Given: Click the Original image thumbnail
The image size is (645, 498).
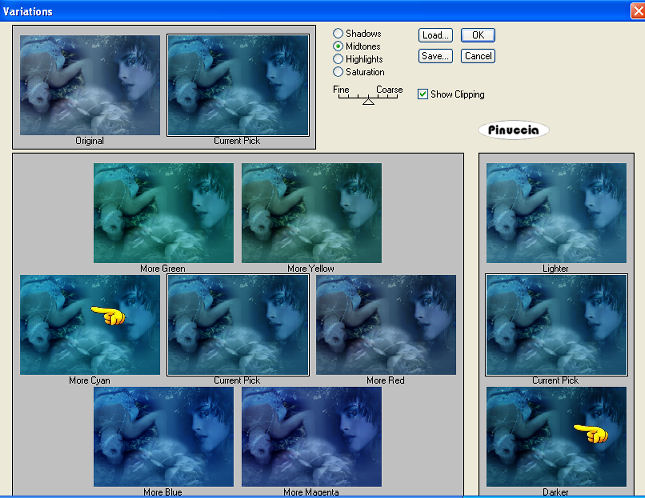Looking at the screenshot, I should click(90, 85).
